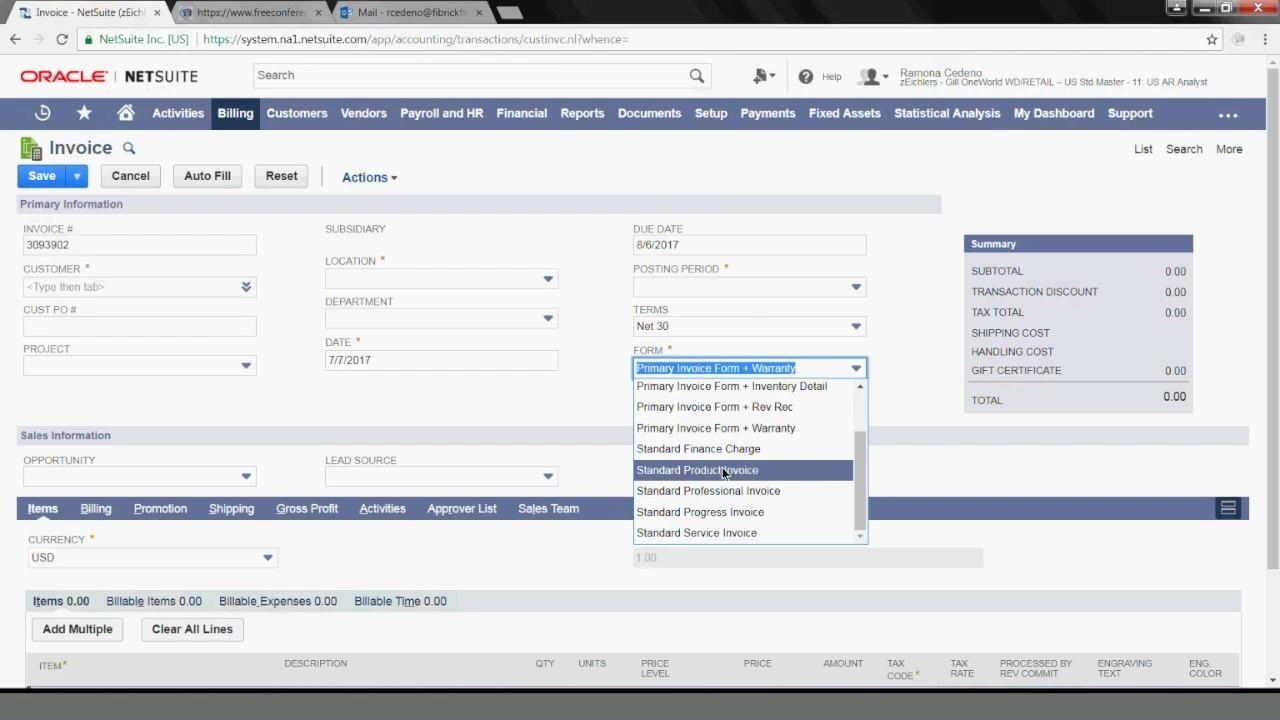
Task: Expand the Customer field double-arrow
Action: 246,287
